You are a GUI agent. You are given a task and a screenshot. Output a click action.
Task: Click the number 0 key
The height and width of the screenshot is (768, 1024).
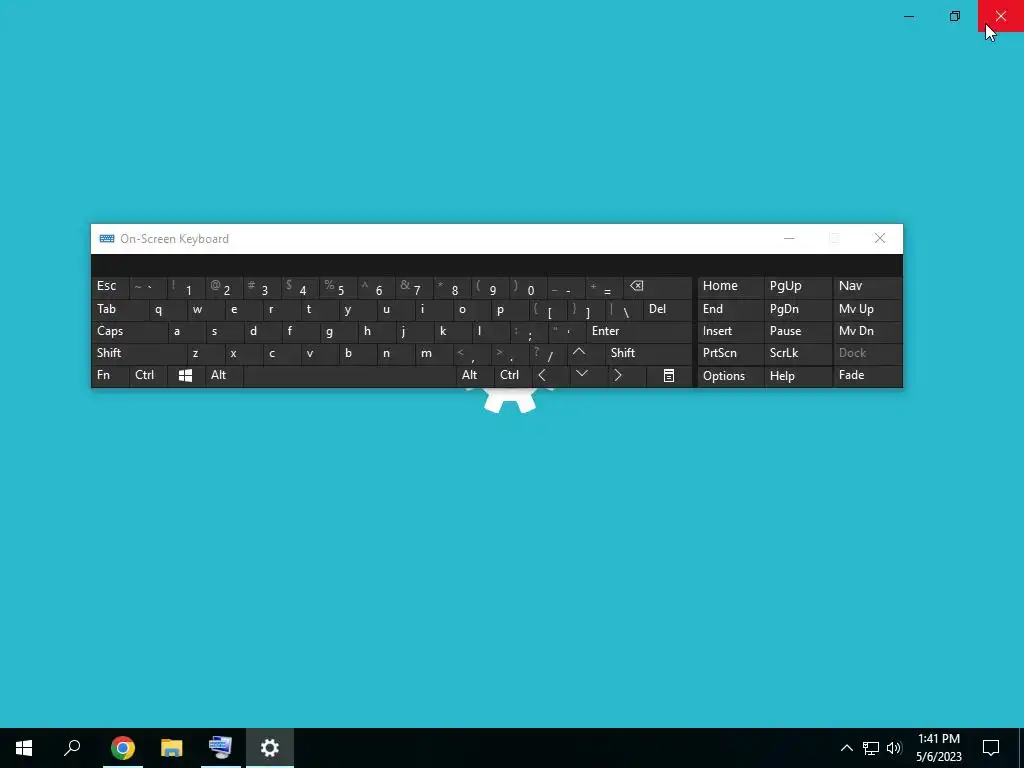[x=527, y=287]
